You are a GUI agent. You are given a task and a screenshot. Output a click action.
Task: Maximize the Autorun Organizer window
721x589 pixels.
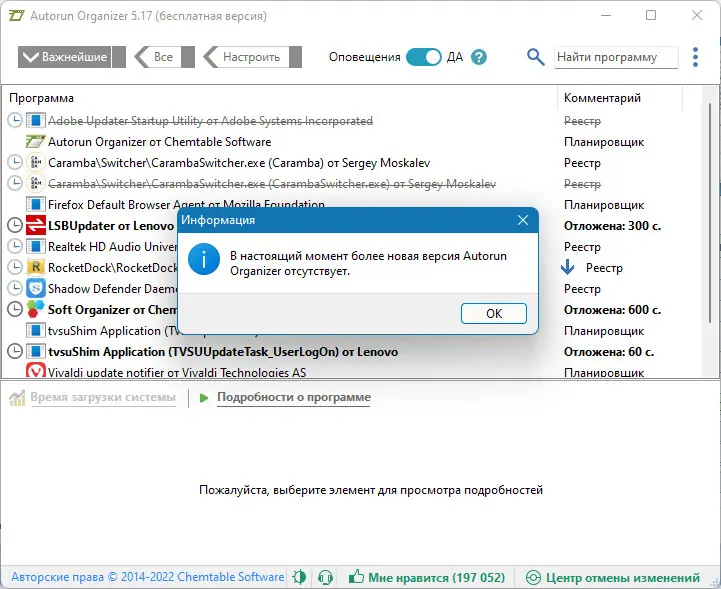(651, 16)
